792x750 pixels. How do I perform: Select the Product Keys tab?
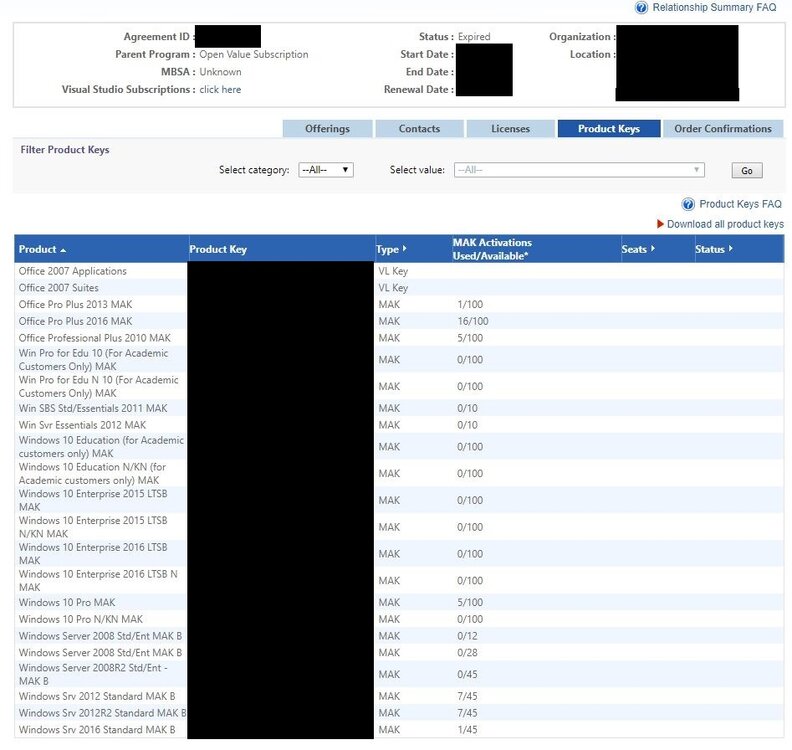pos(609,129)
